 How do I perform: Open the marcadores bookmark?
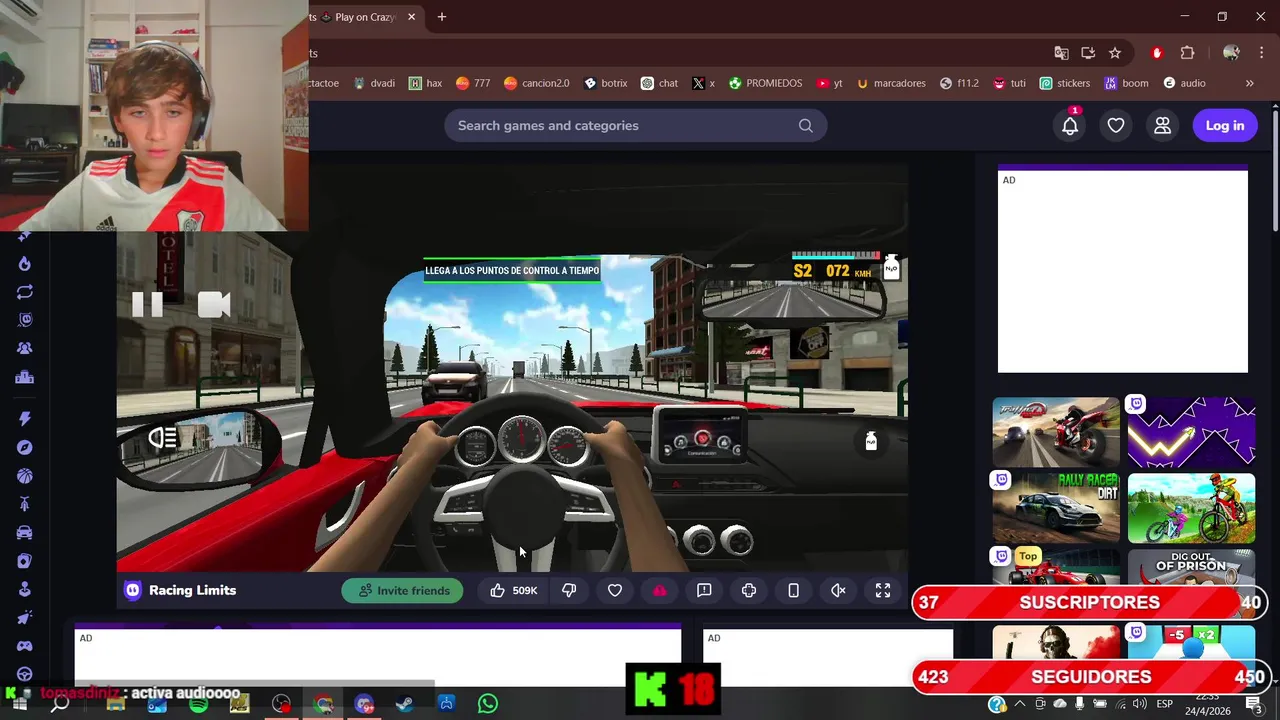click(891, 83)
